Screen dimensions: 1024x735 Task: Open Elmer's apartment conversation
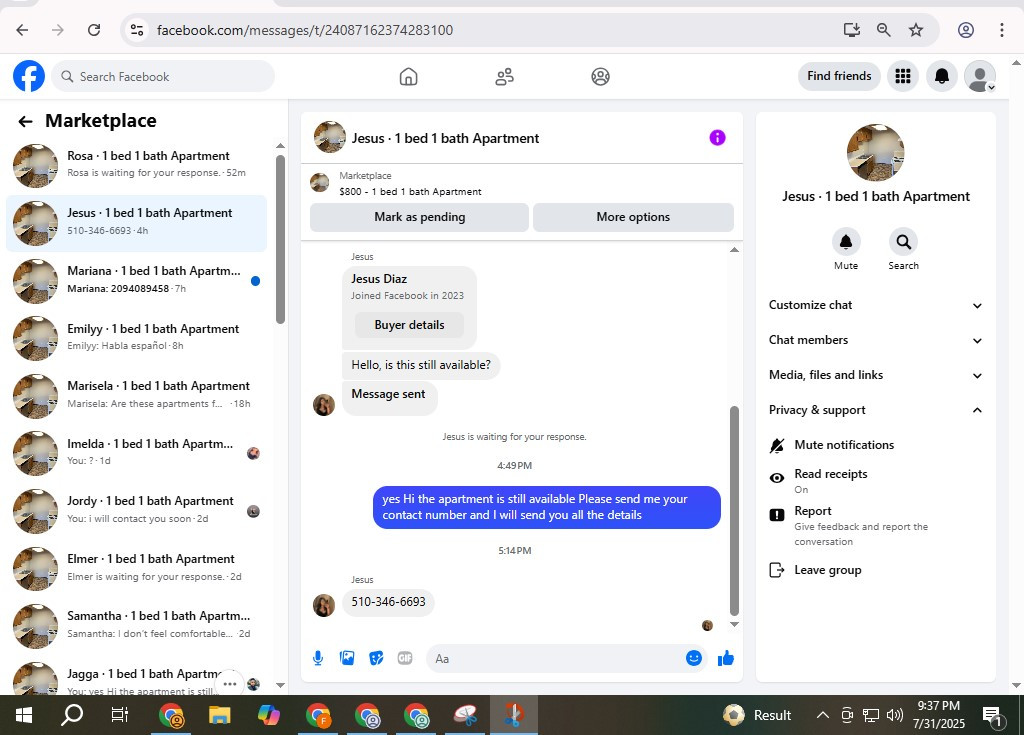136,568
